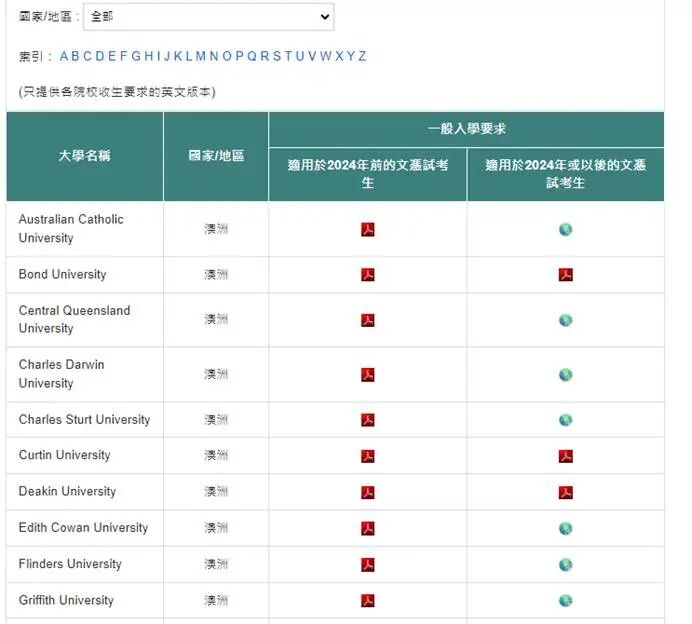Jump to index letter C
The height and width of the screenshot is (624, 692).
(x=87, y=56)
